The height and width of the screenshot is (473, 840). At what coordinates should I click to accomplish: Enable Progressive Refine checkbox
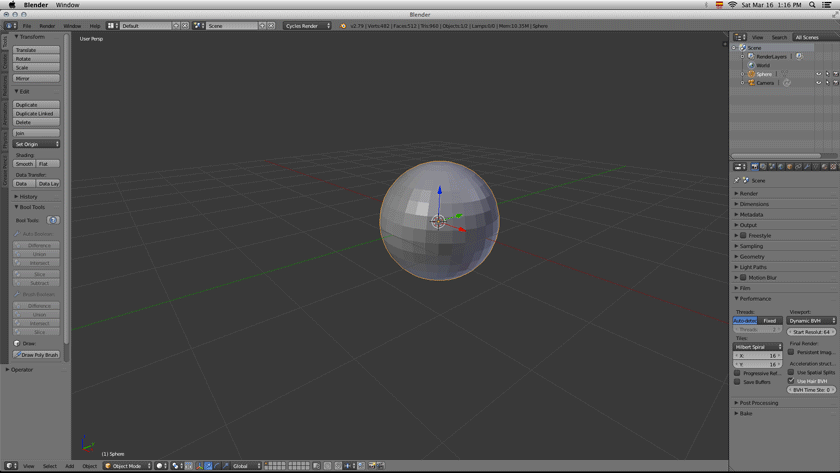[737, 373]
